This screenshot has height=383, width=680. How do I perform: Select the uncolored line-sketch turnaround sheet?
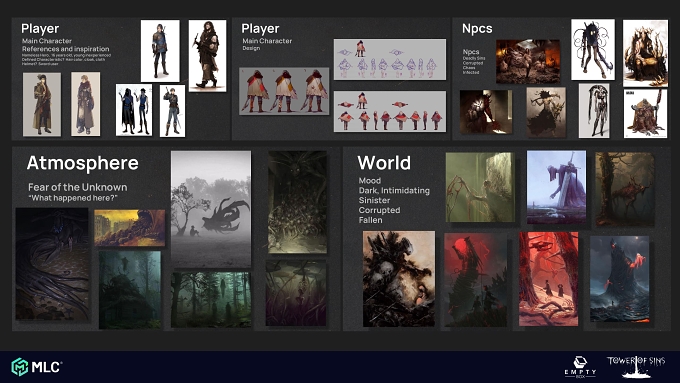pyautogui.click(x=389, y=59)
